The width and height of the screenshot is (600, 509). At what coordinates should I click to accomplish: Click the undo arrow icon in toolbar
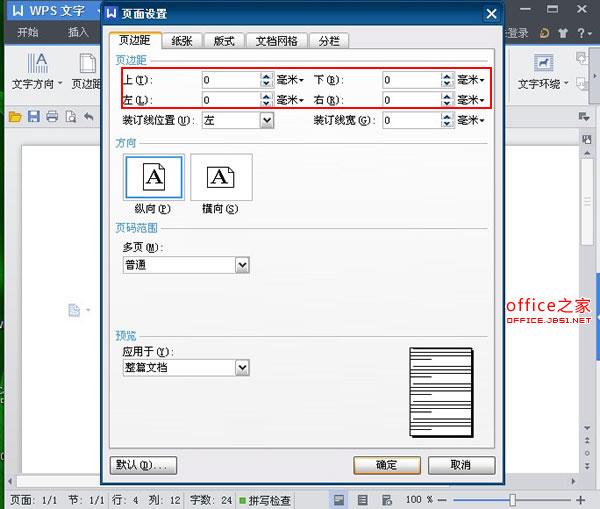coord(89,116)
